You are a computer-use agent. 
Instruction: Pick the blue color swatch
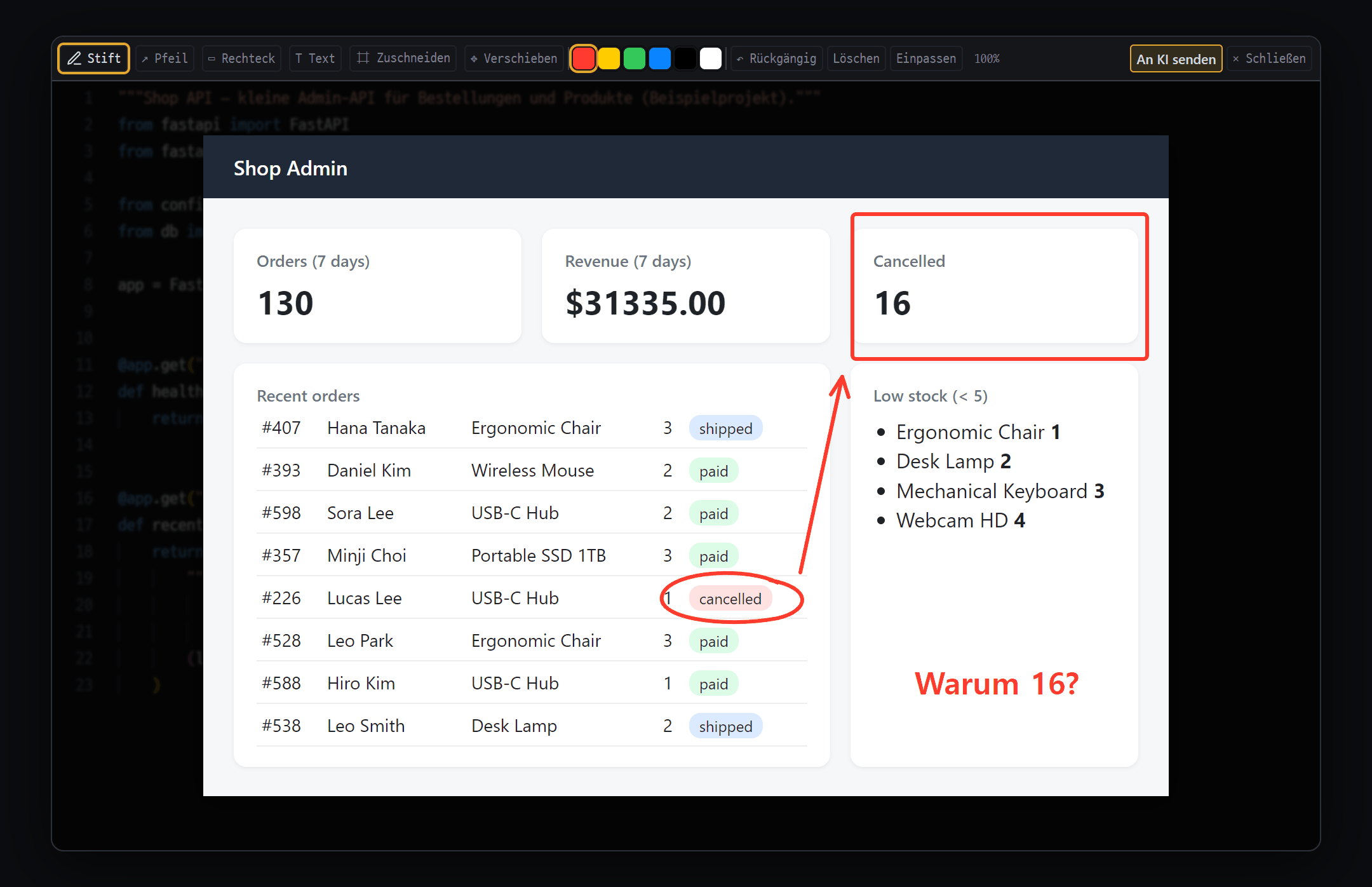coord(659,58)
